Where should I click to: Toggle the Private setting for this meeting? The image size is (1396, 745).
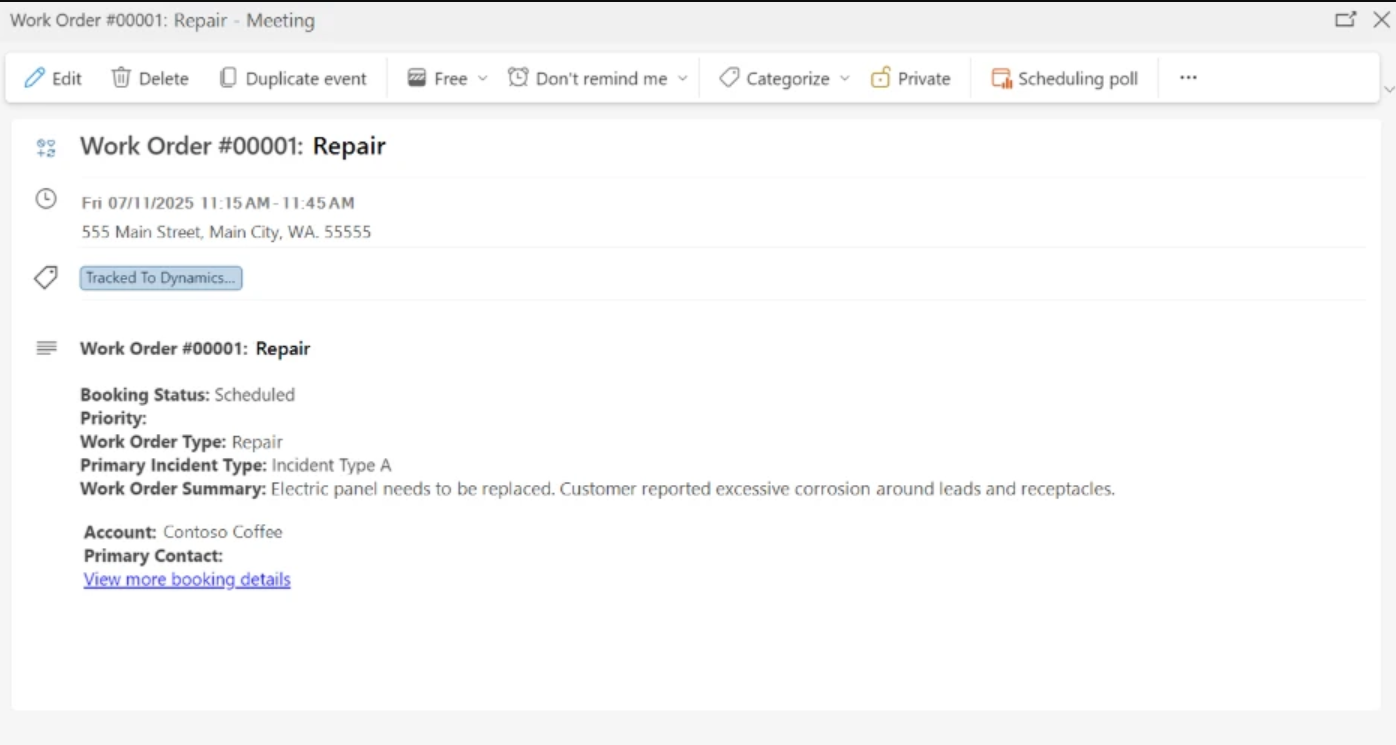point(910,77)
